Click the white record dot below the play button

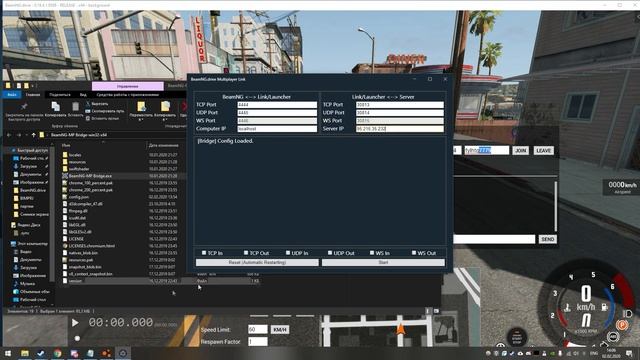click(x=77, y=338)
